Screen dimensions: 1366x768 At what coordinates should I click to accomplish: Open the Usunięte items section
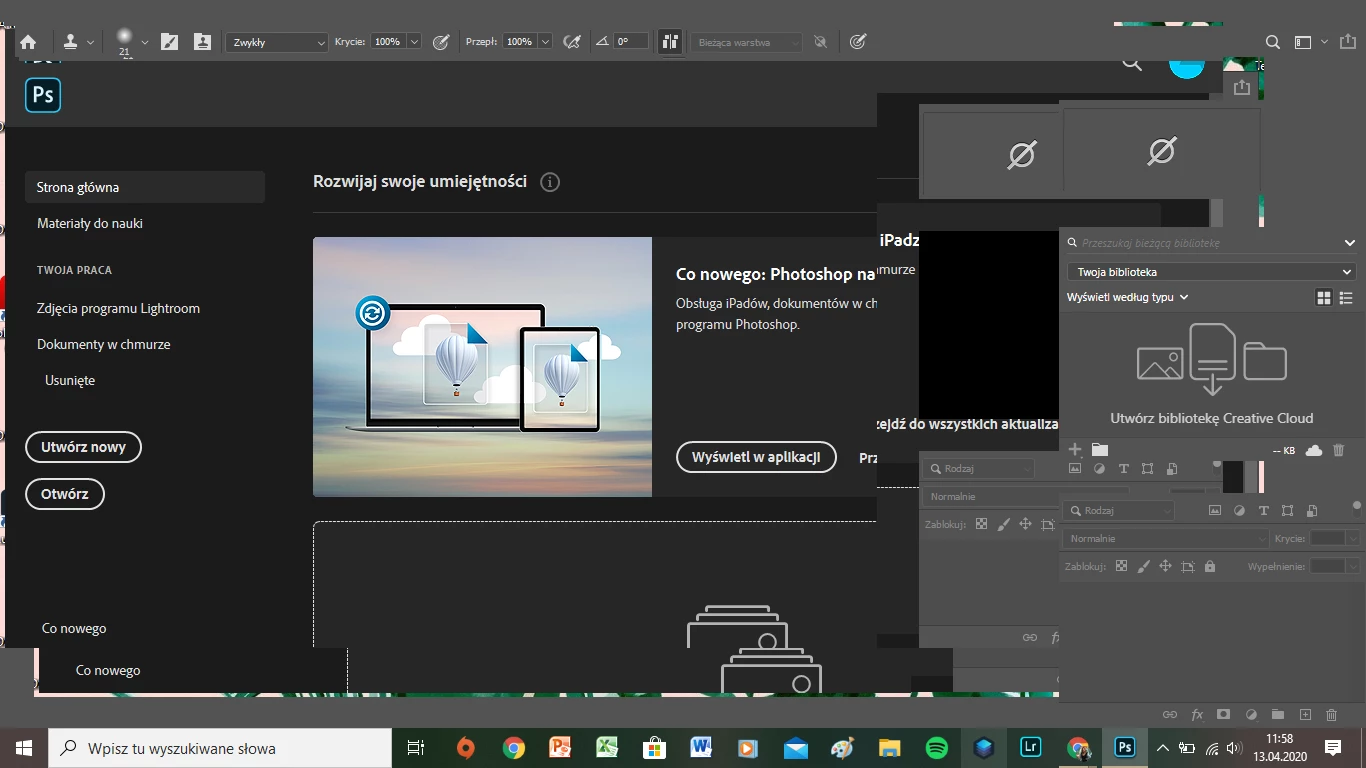70,380
